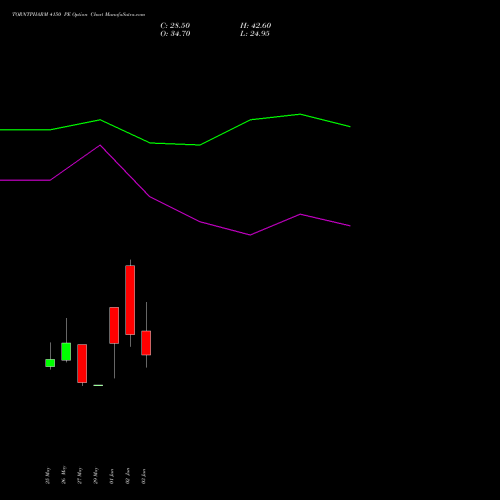
Task: Click the 26 May date label
Action: click(x=64, y=475)
